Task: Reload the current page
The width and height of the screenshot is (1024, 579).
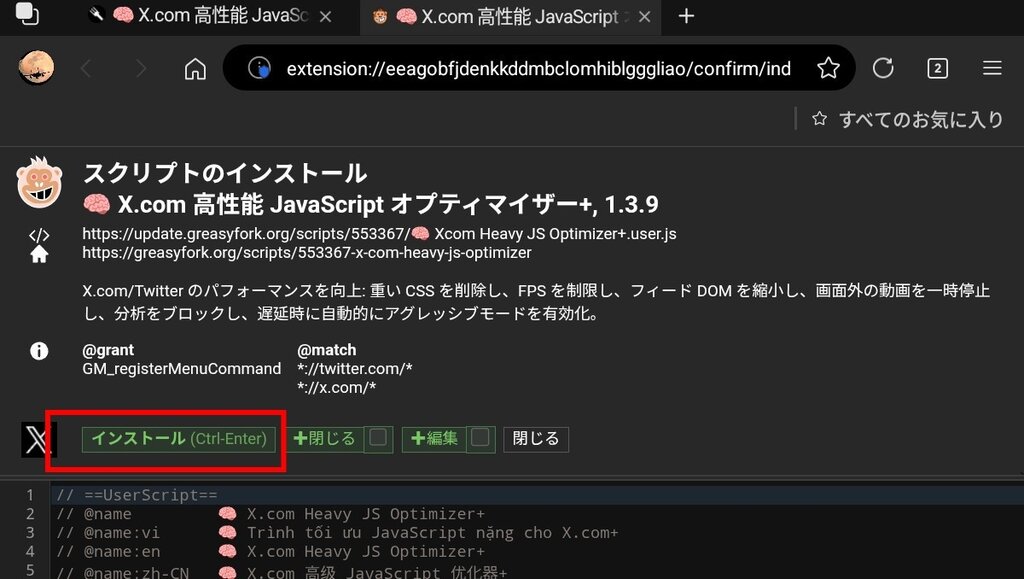Action: click(x=883, y=68)
